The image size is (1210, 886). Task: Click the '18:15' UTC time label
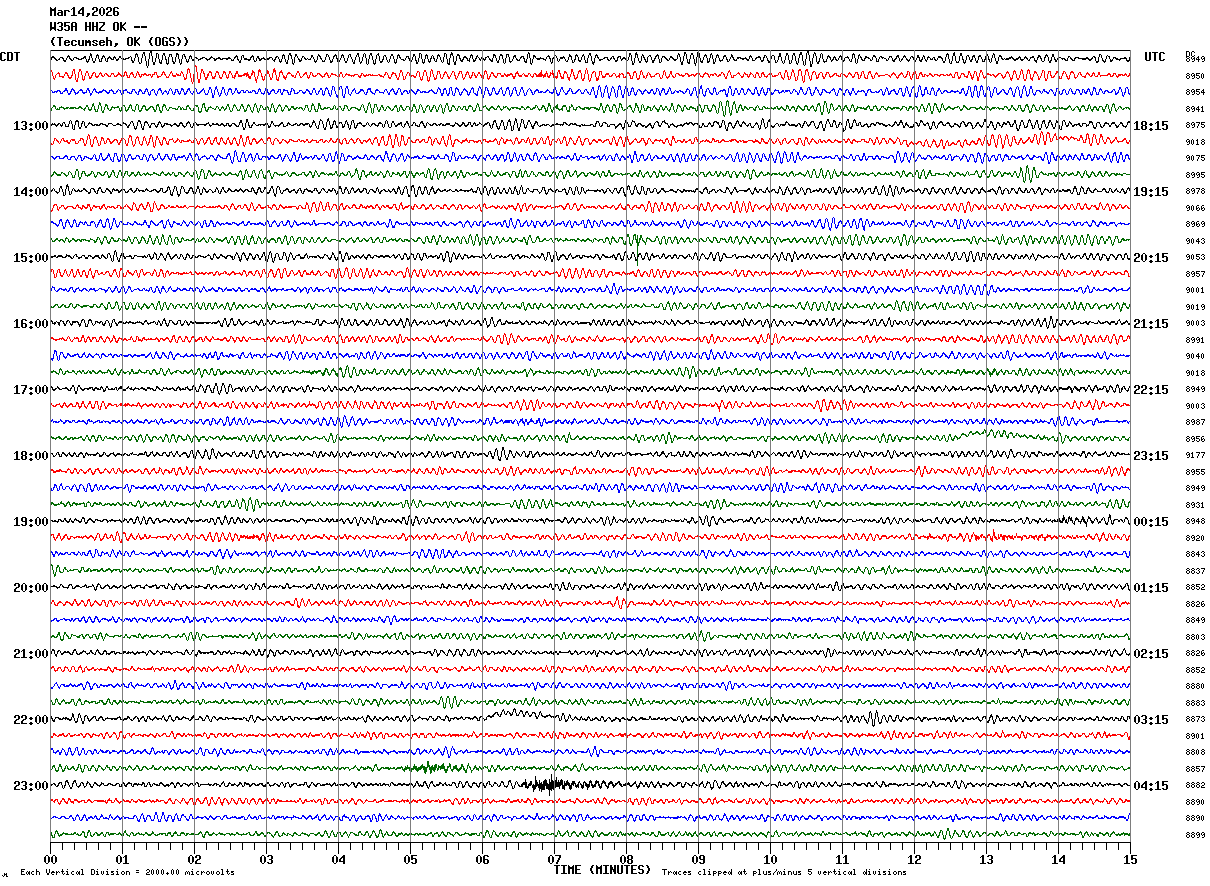click(x=1150, y=126)
